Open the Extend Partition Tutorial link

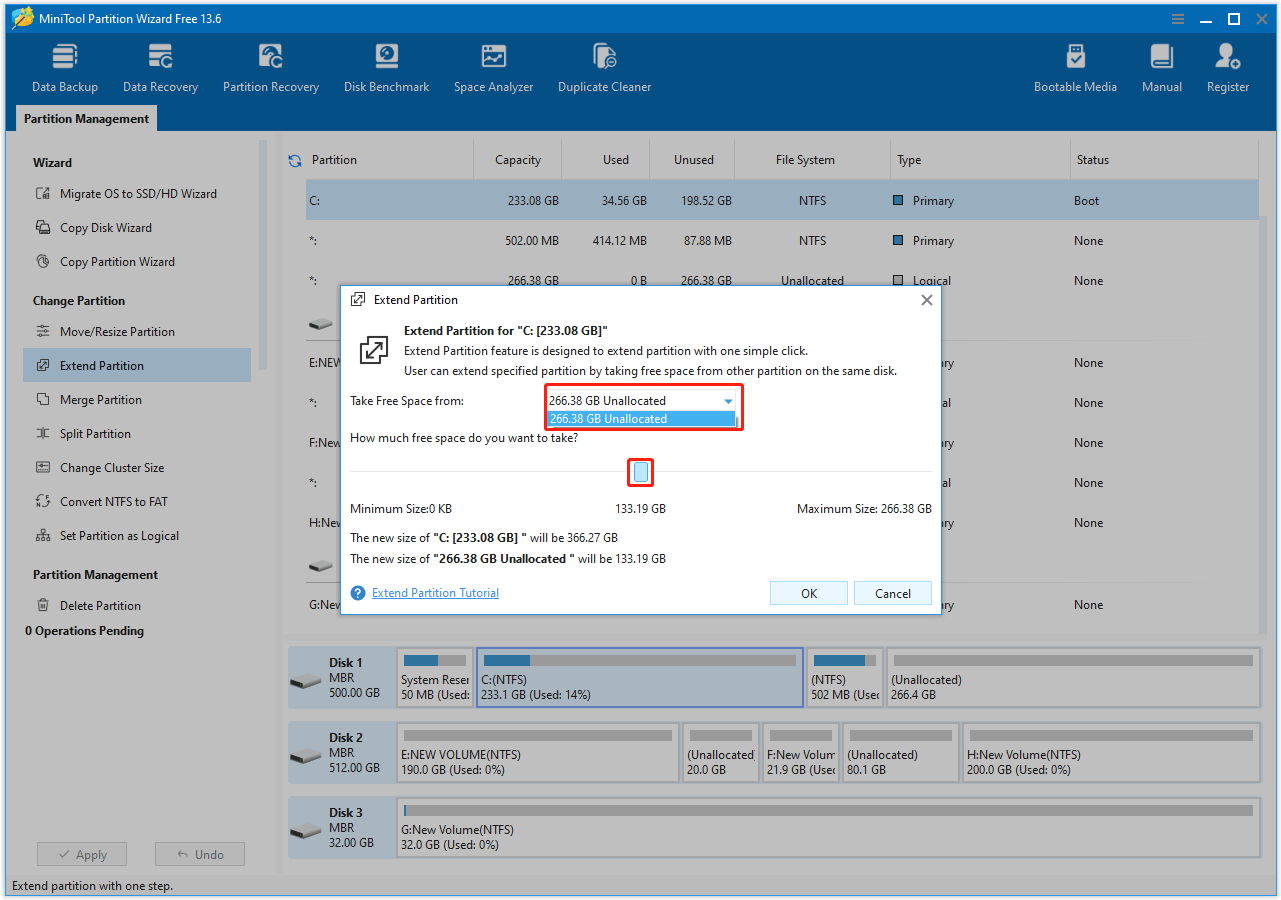tap(435, 593)
